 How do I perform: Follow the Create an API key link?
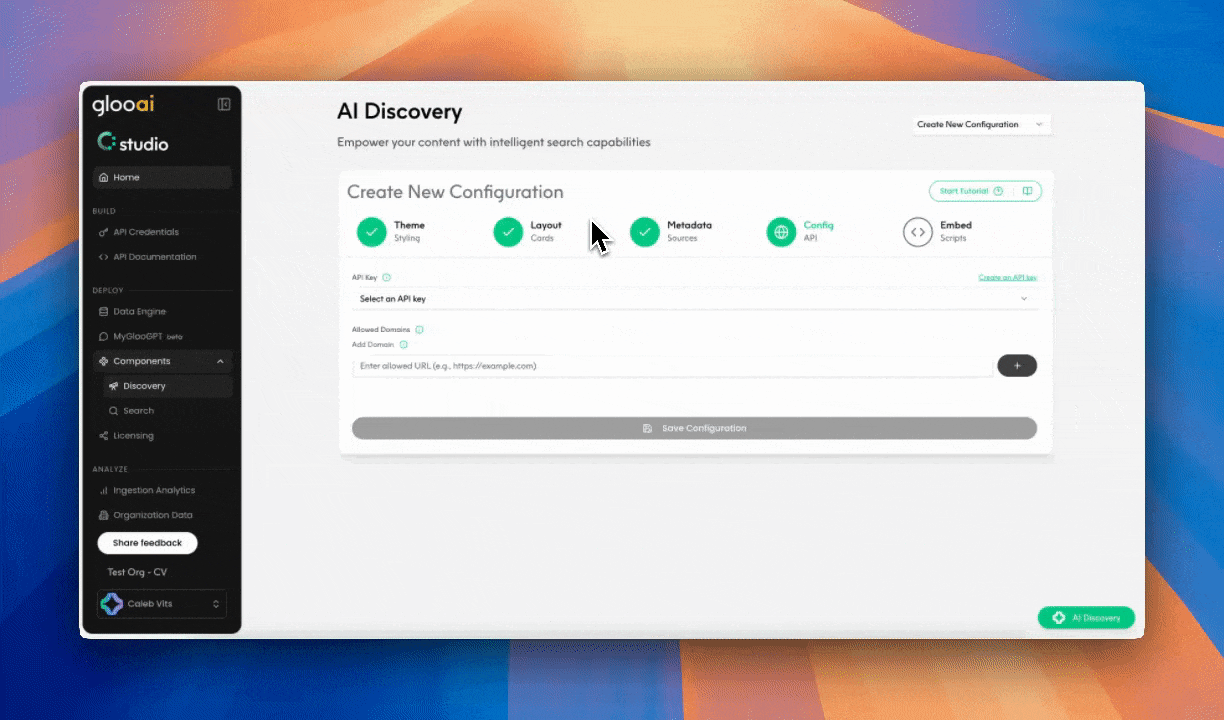point(1007,278)
